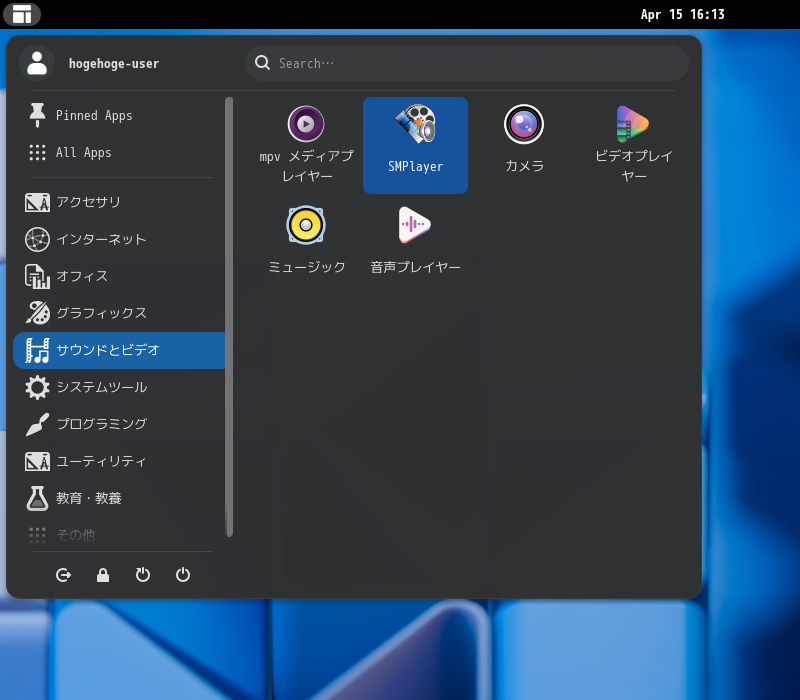This screenshot has width=800, height=700.
Task: Launch the カメラ camera app
Action: pos(524,145)
